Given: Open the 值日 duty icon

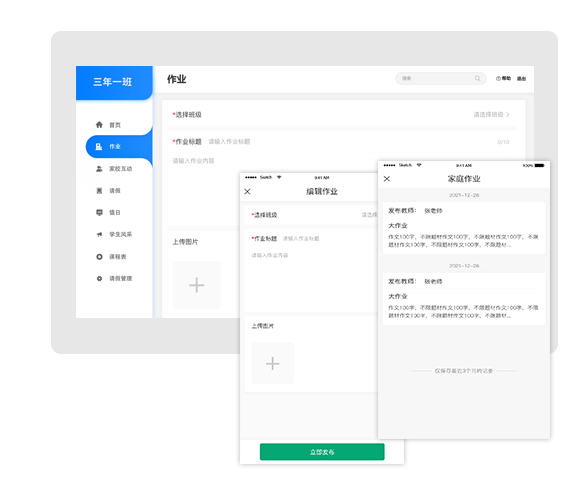Looking at the screenshot, I should pyautogui.click(x=99, y=212).
